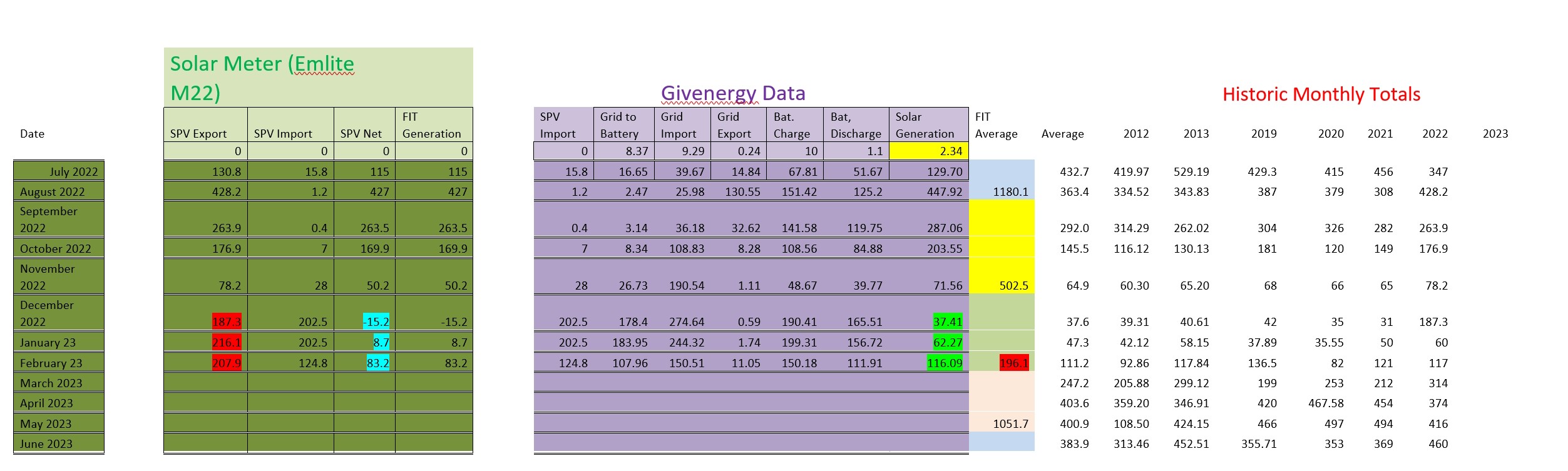
Task: Click the Historic Monthly Totals heading
Action: pos(1321,94)
